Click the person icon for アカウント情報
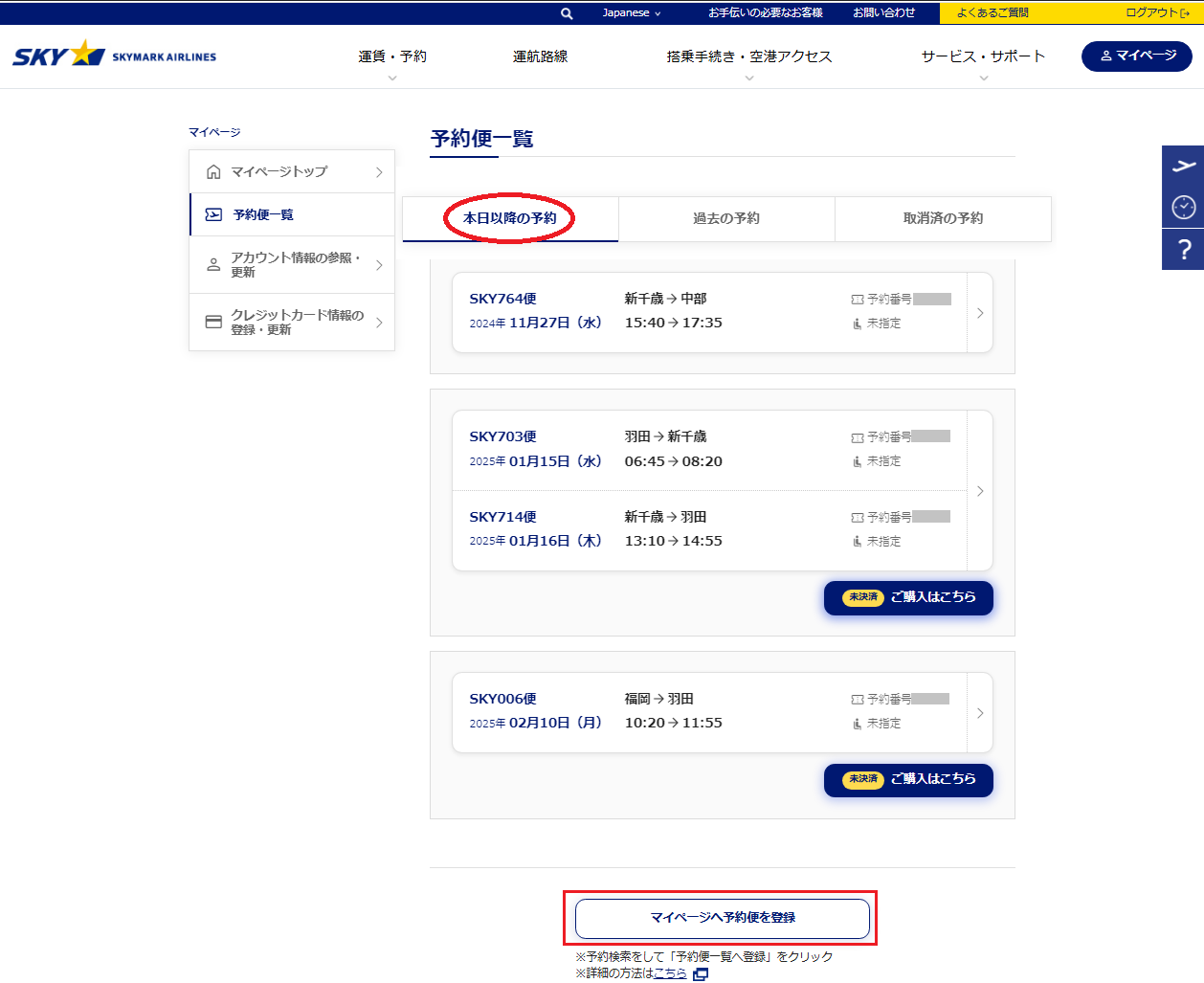This screenshot has height=983, width=1204. pyautogui.click(x=213, y=265)
